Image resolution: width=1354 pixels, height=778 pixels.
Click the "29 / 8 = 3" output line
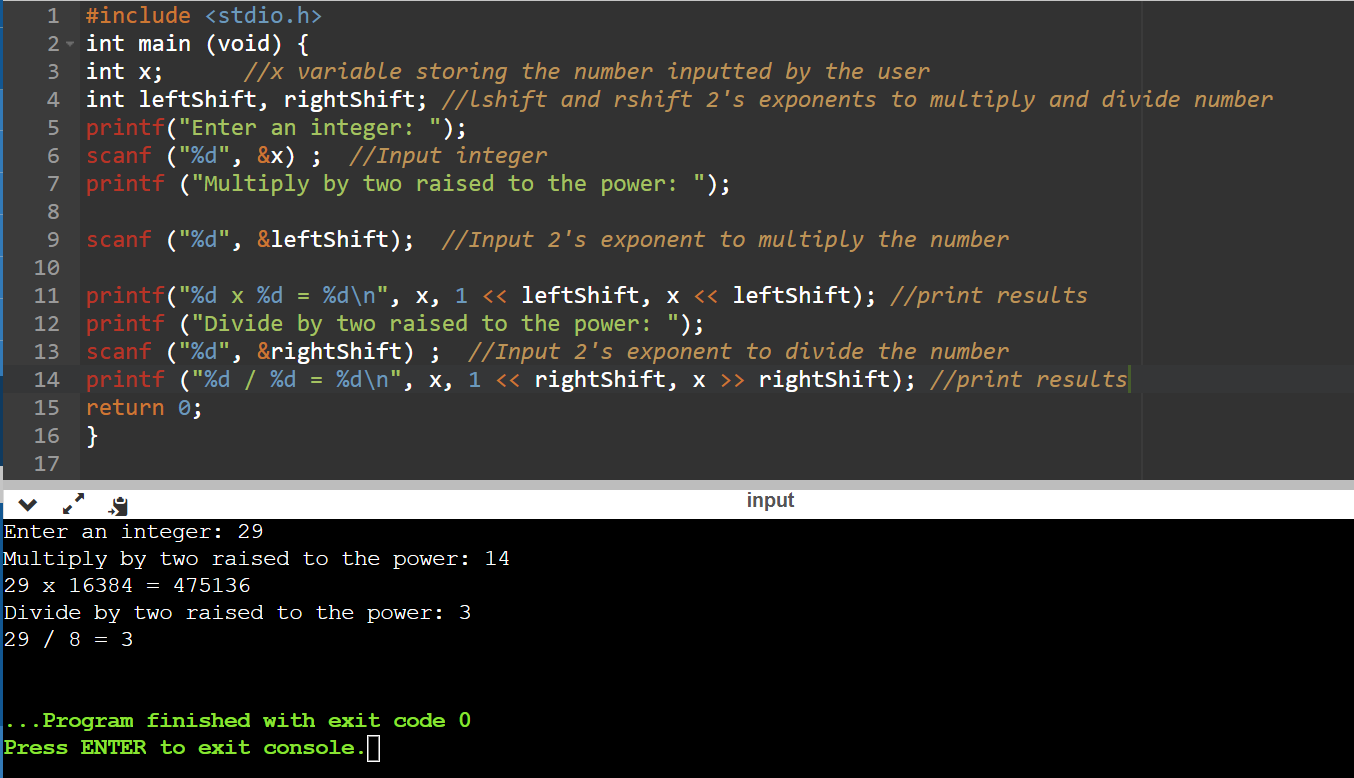(68, 639)
